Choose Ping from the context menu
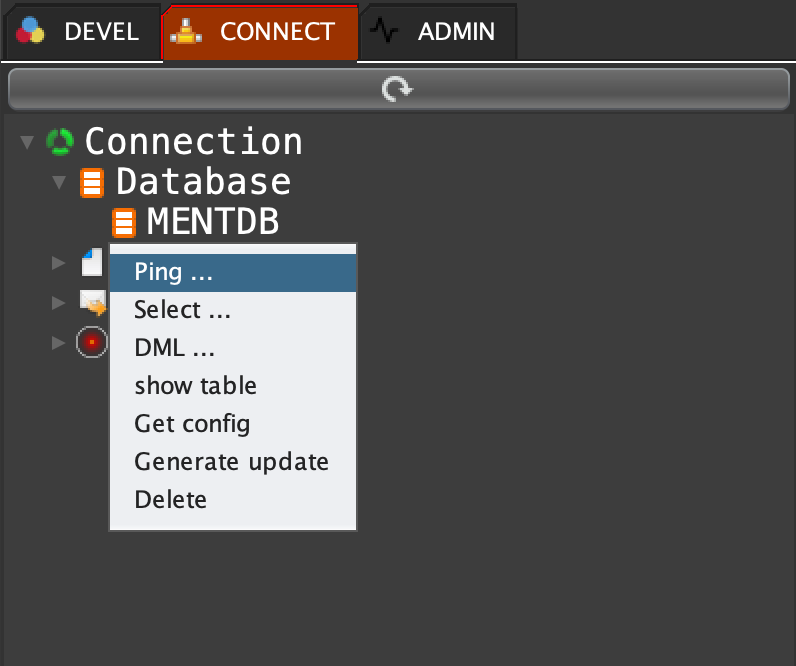This screenshot has height=666, width=796. pyautogui.click(x=174, y=271)
